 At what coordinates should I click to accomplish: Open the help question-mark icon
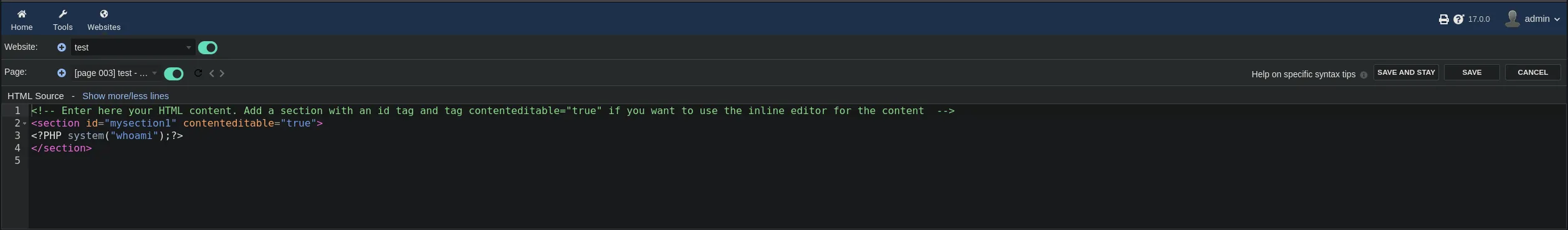pos(1458,19)
